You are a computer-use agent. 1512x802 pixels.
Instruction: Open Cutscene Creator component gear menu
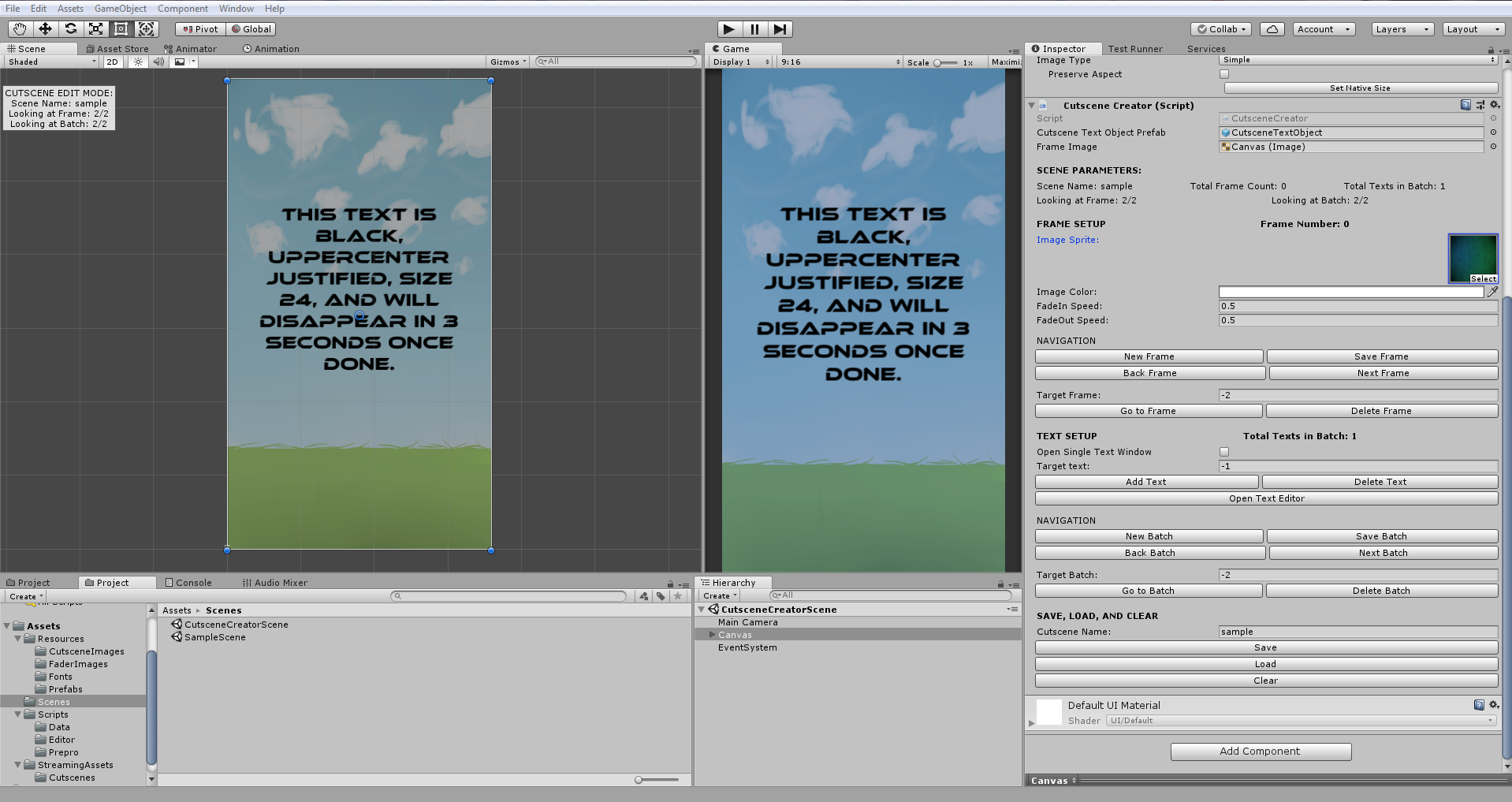1494,105
